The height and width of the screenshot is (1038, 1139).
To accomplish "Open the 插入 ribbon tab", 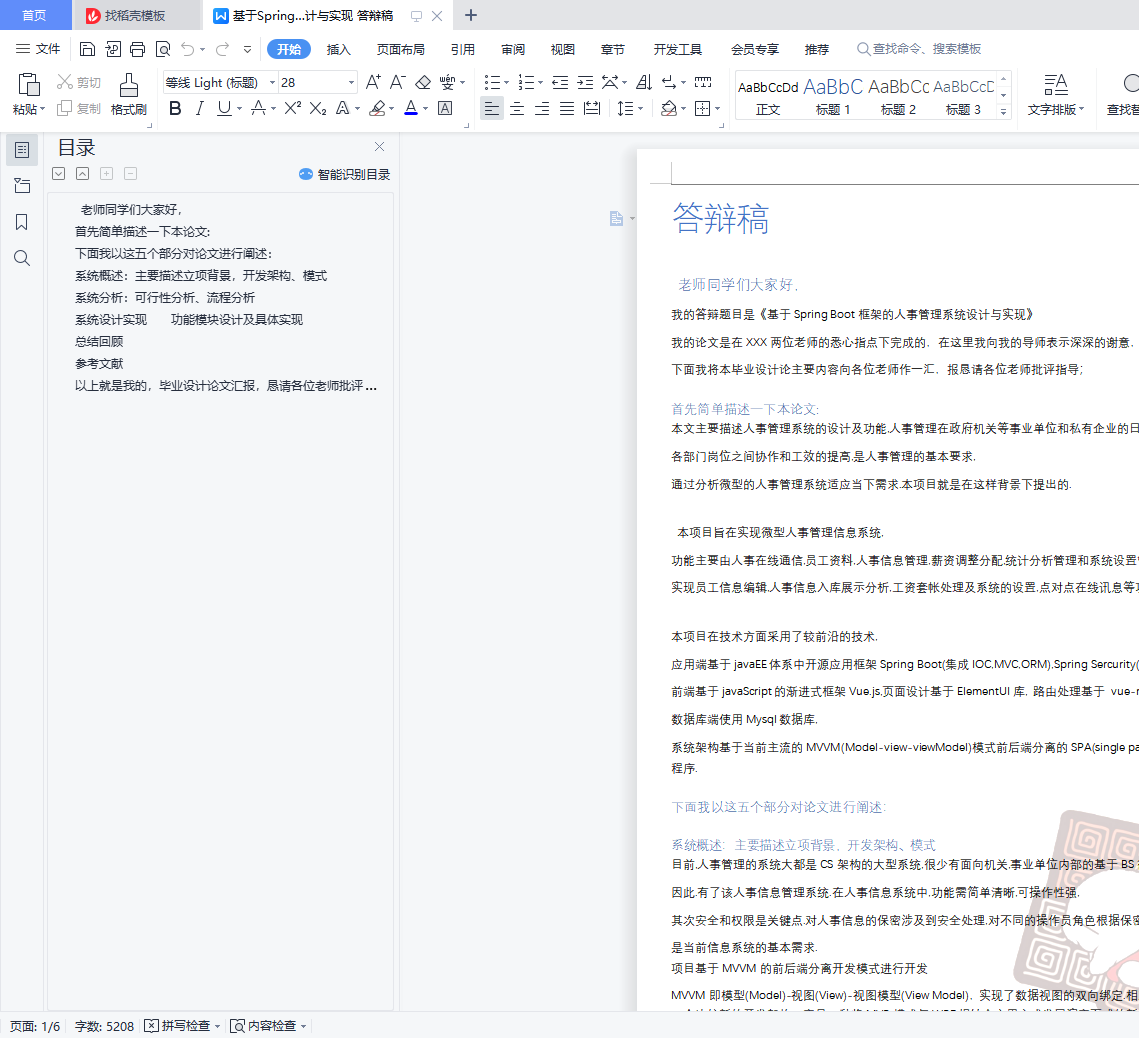I will pyautogui.click(x=339, y=49).
